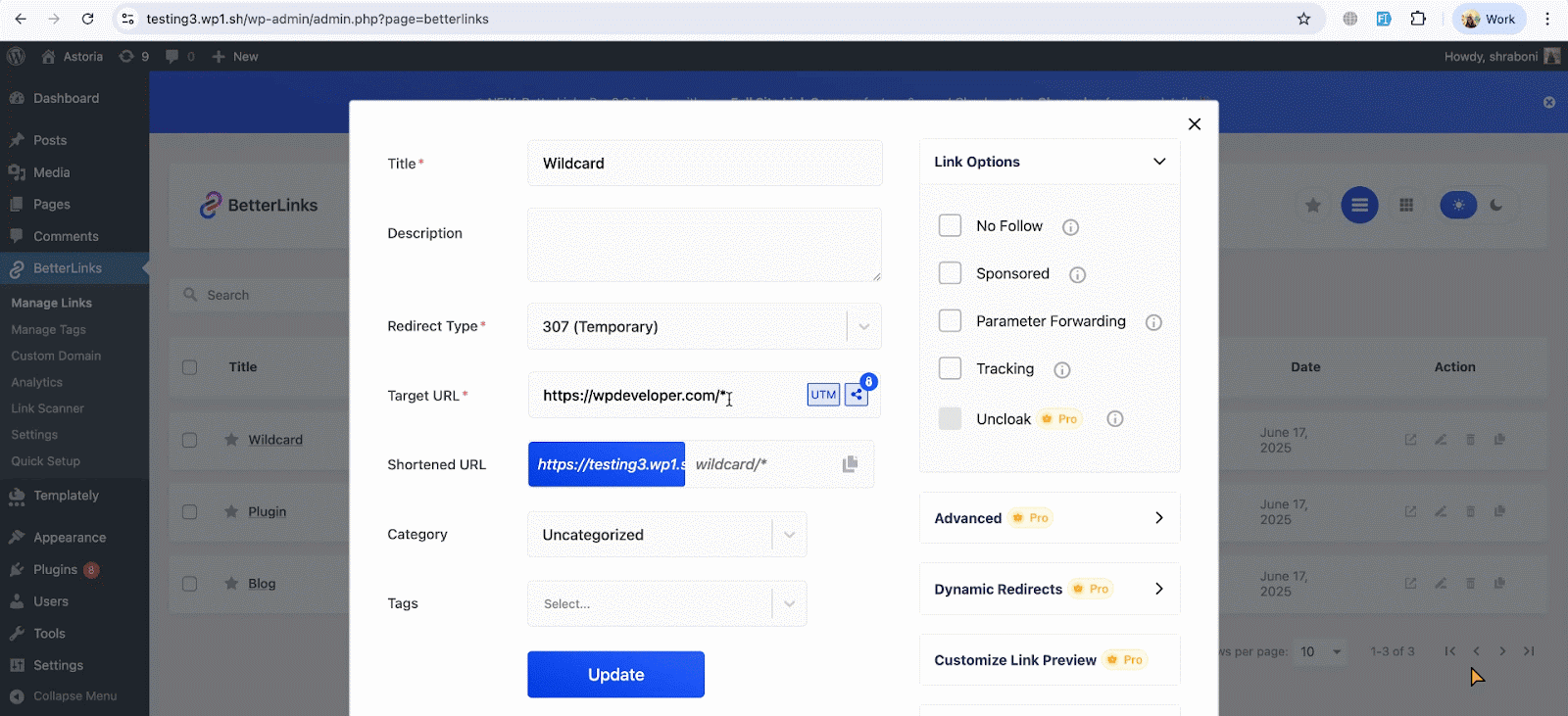This screenshot has width=1568, height=716.
Task: Open comments bubble in admin bar
Action: pyautogui.click(x=179, y=57)
